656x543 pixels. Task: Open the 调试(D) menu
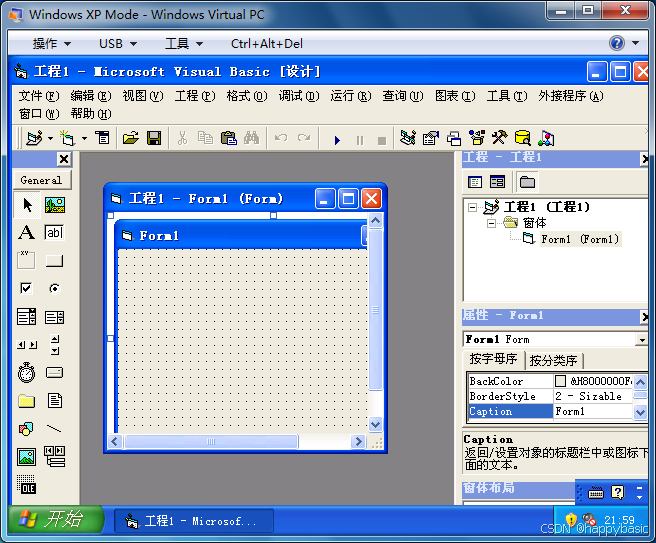tap(299, 96)
